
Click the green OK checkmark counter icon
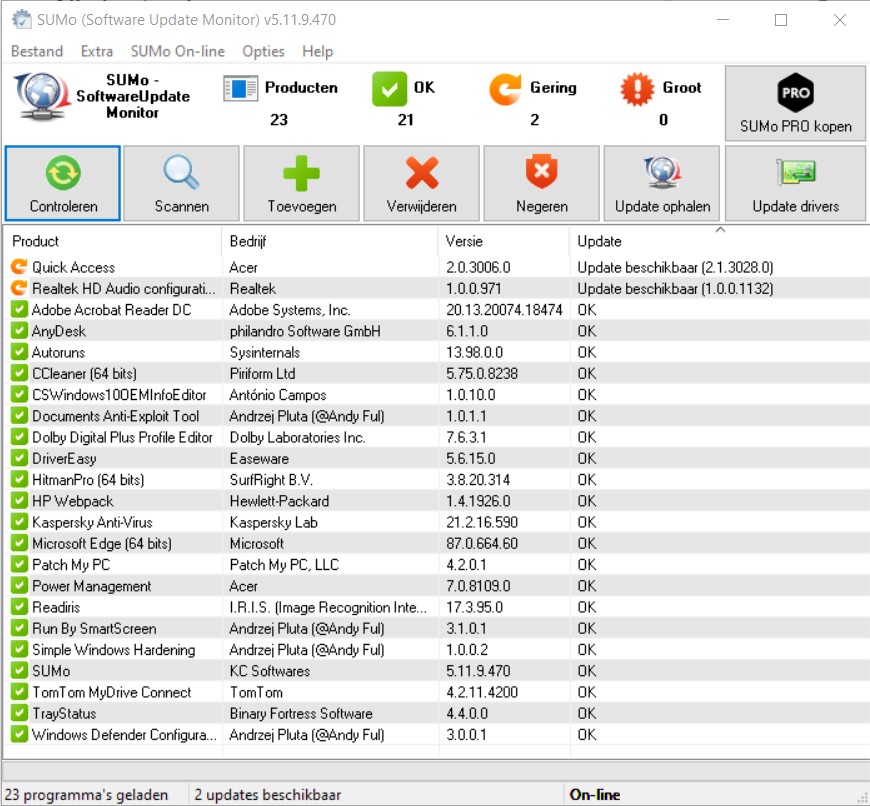pyautogui.click(x=389, y=89)
